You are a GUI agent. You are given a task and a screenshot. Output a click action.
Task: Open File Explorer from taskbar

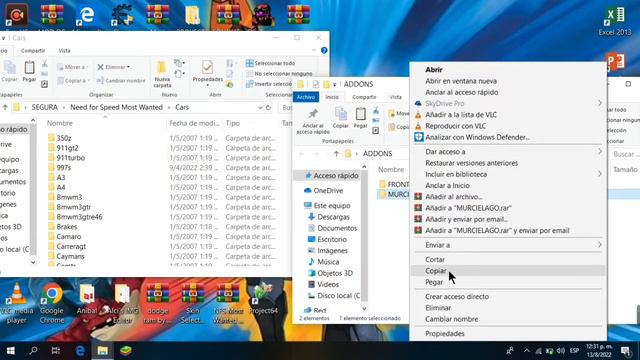tap(102, 351)
